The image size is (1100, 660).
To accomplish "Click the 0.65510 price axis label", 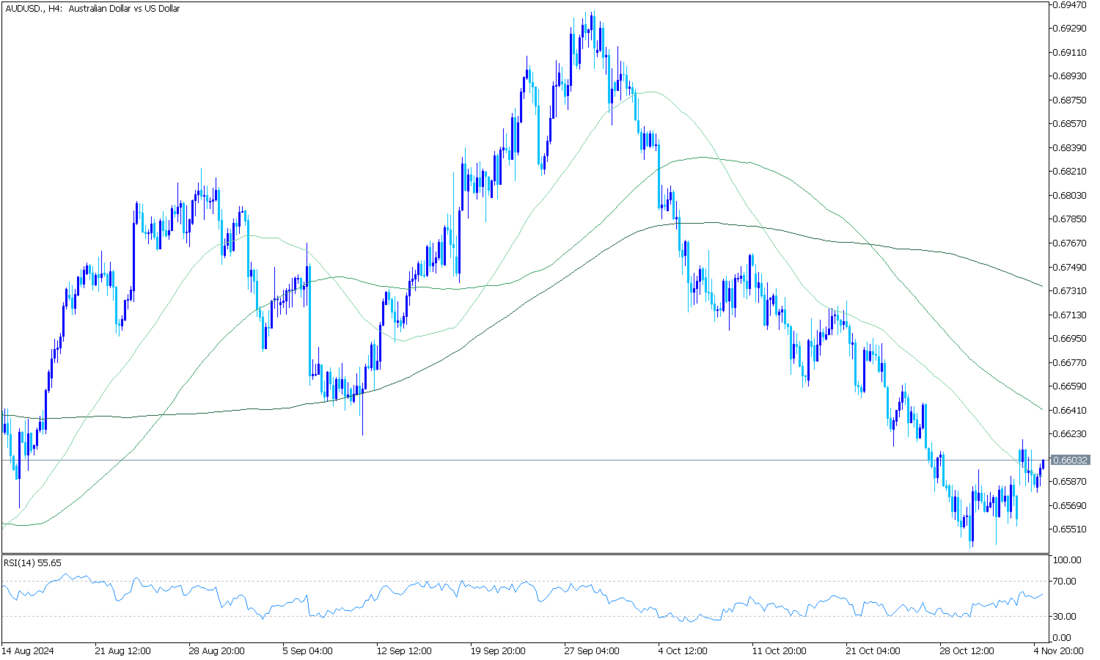I will click(x=1070, y=529).
